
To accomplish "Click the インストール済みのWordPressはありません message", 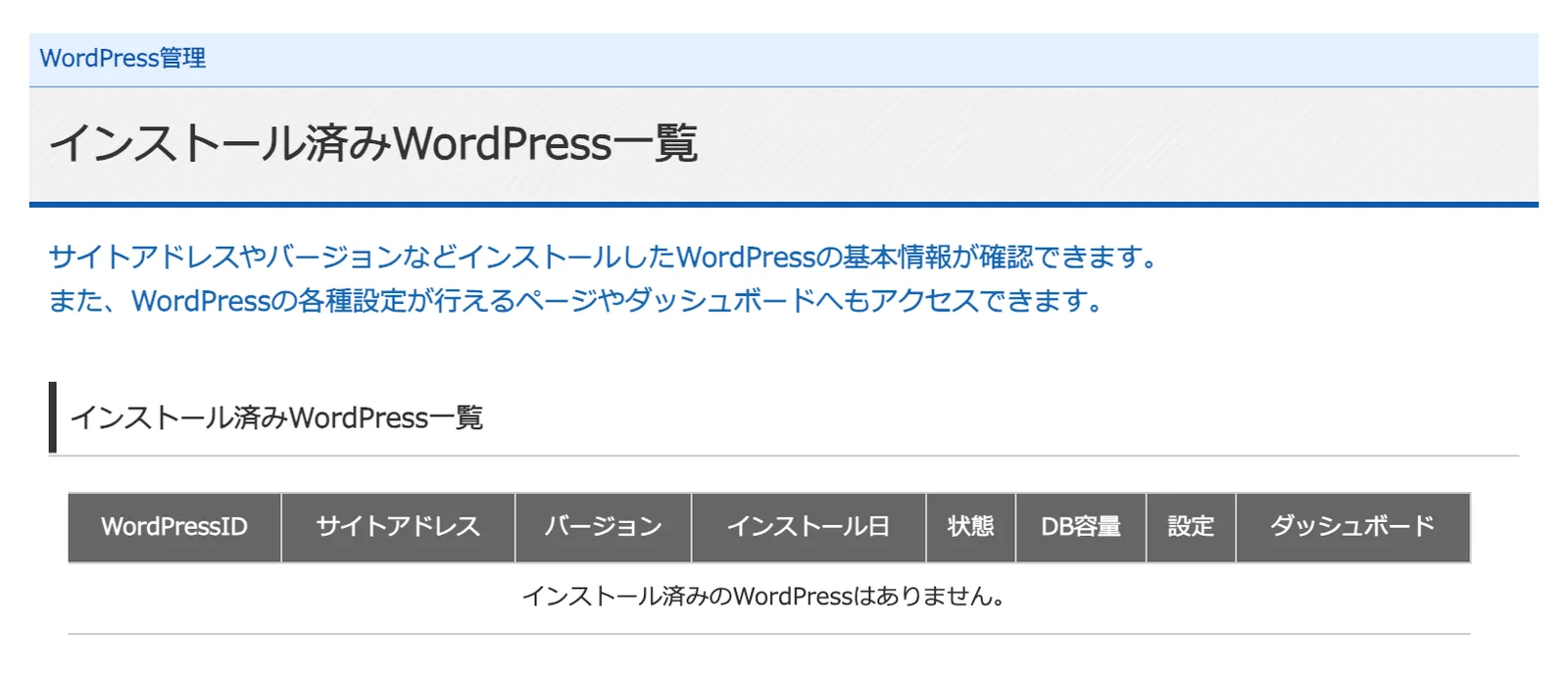I will click(763, 596).
